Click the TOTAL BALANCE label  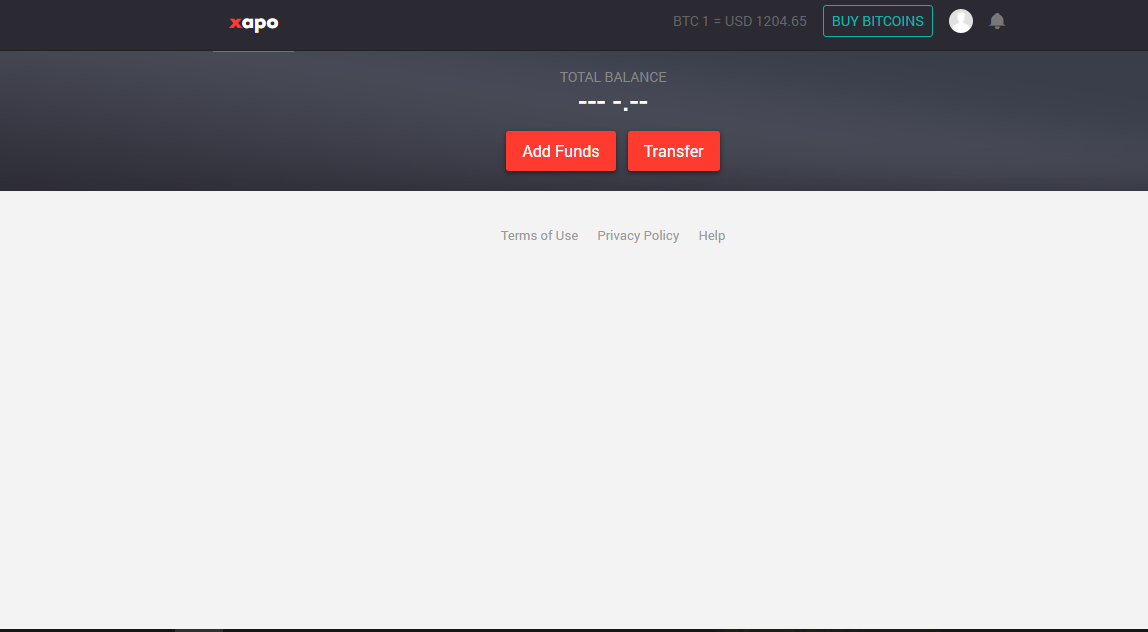tap(613, 77)
